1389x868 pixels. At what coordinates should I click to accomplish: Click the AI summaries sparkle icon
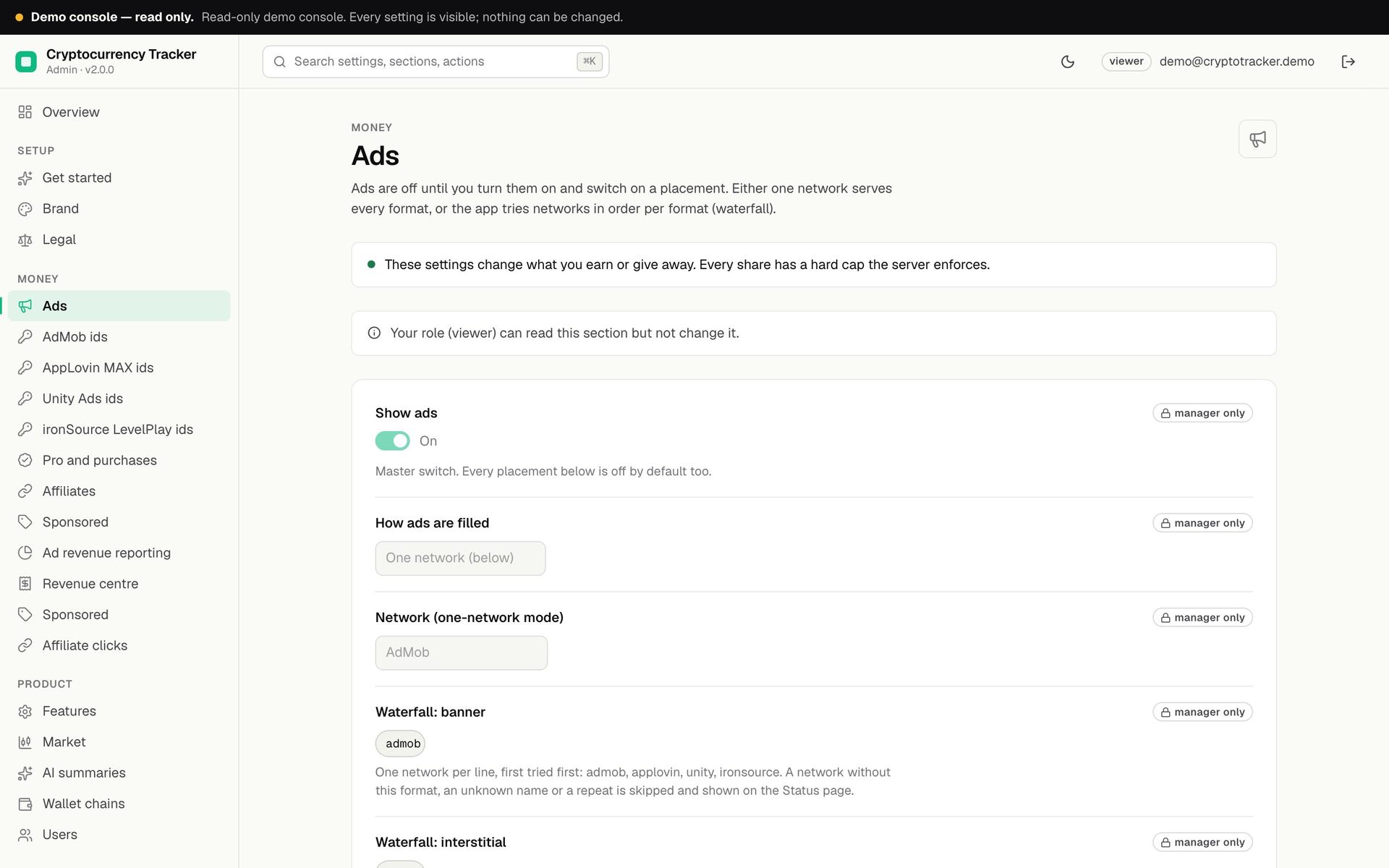(25, 773)
